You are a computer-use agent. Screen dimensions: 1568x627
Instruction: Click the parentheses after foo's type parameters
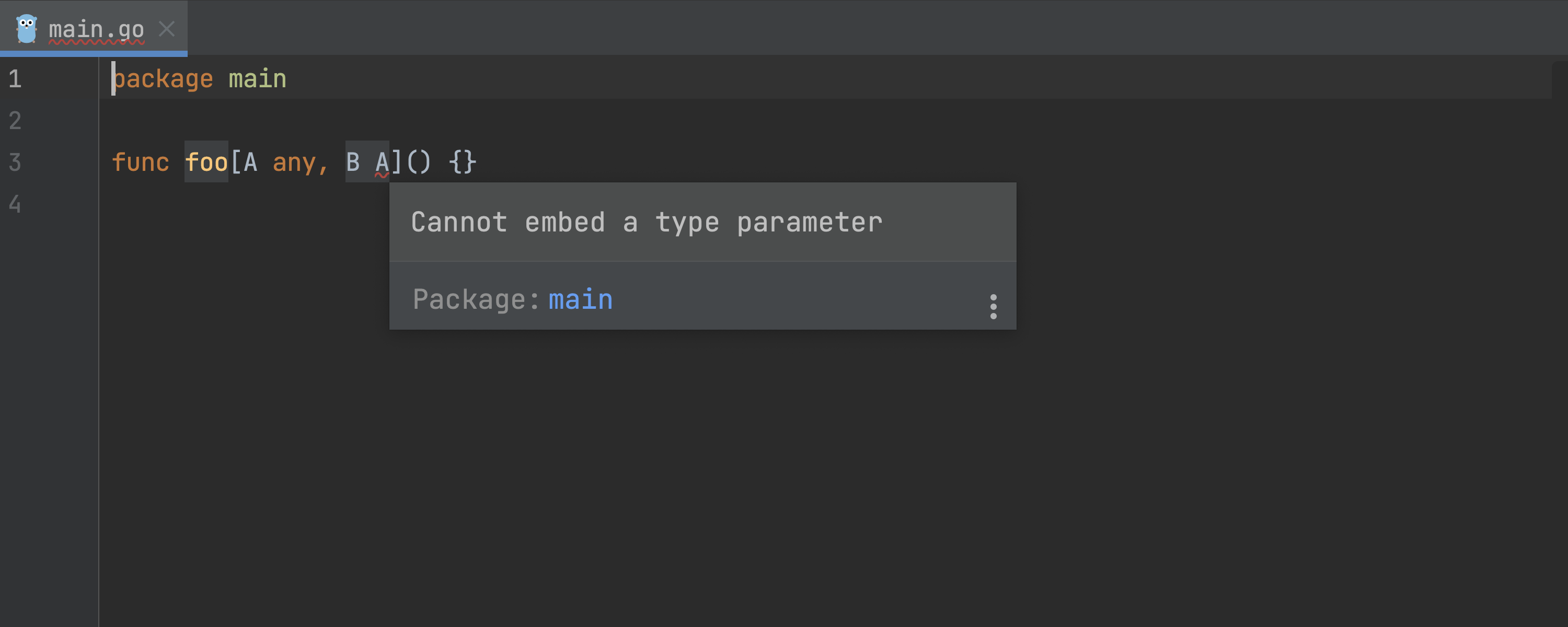[x=418, y=162]
